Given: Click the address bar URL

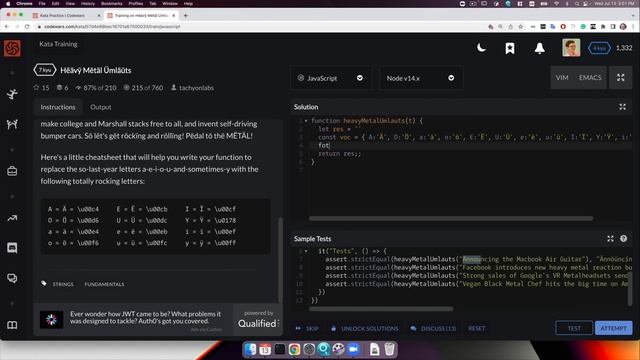Looking at the screenshot, I should pyautogui.click(x=112, y=27).
